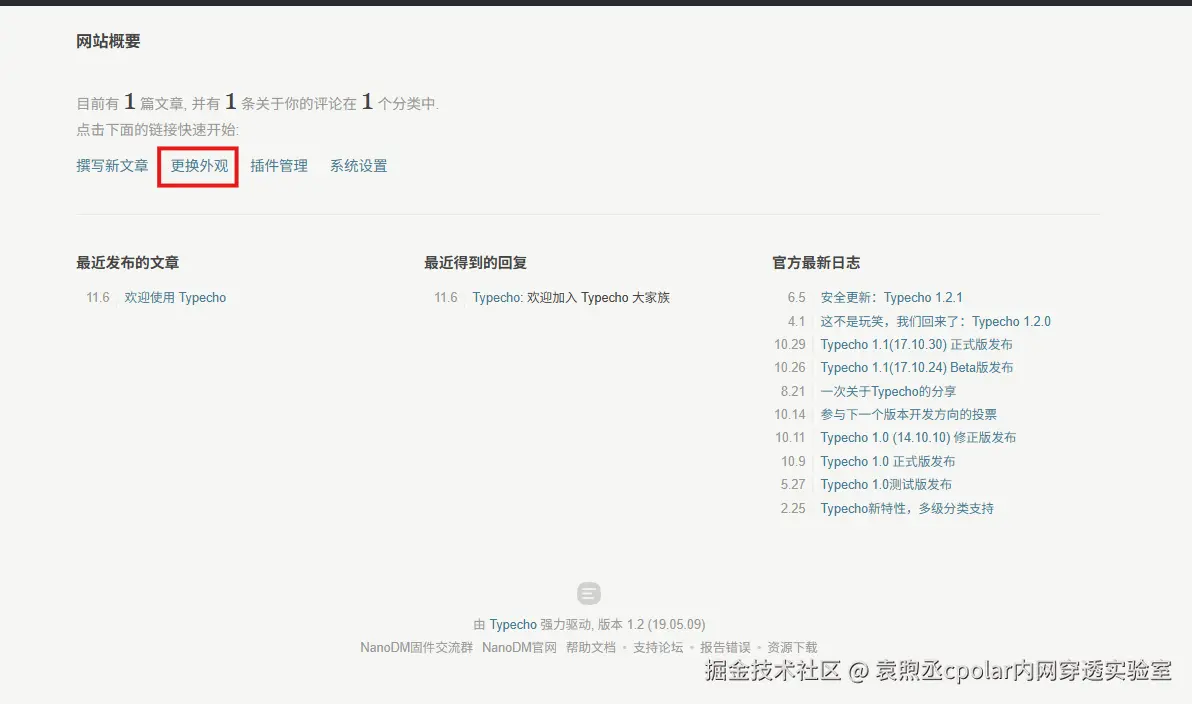The image size is (1192, 704).
Task: Go to 系统设置 system settings
Action: coord(359,166)
